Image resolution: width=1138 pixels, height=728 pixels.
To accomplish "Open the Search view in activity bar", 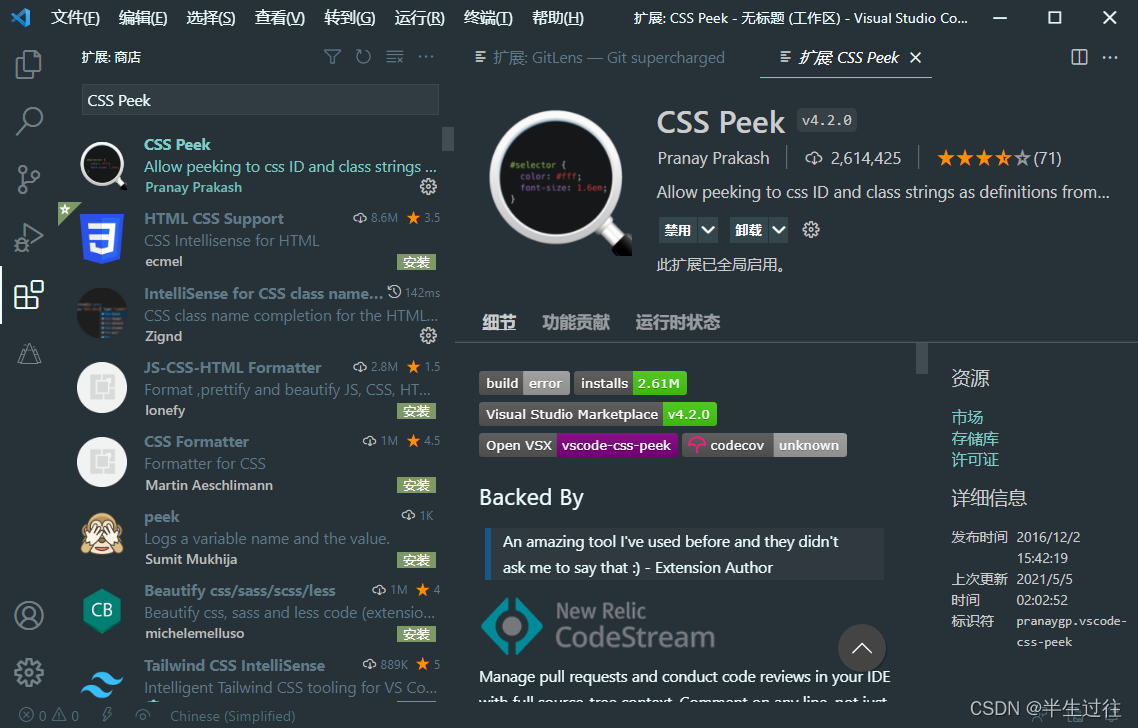I will [29, 121].
